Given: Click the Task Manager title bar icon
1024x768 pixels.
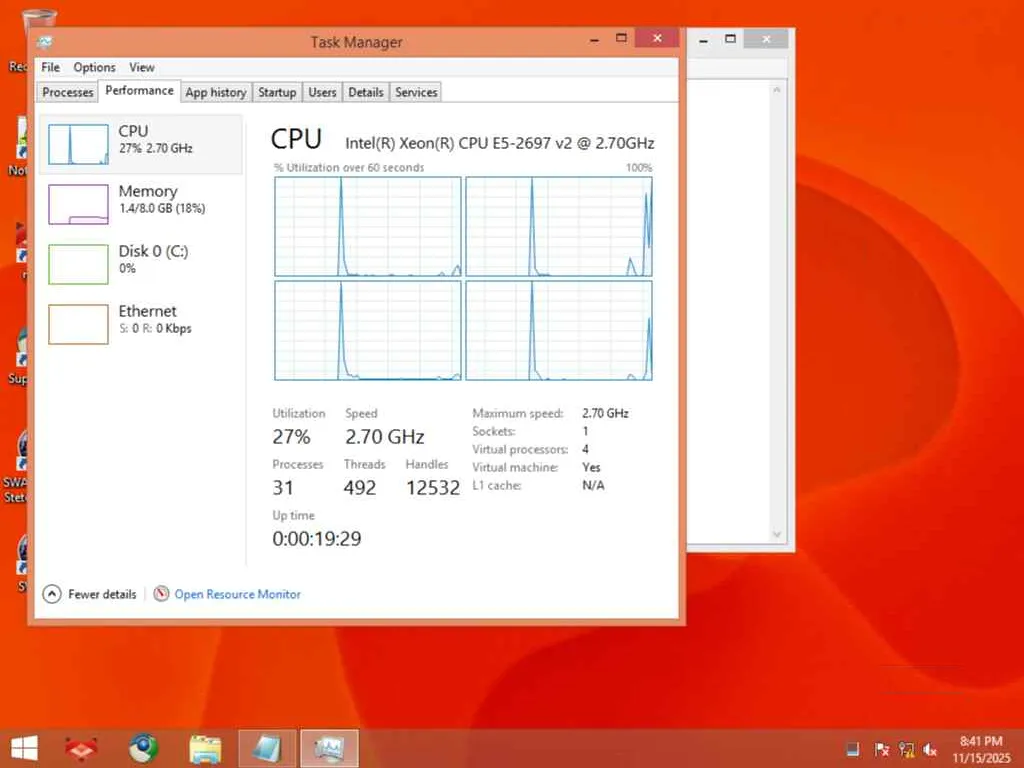Looking at the screenshot, I should point(44,42).
